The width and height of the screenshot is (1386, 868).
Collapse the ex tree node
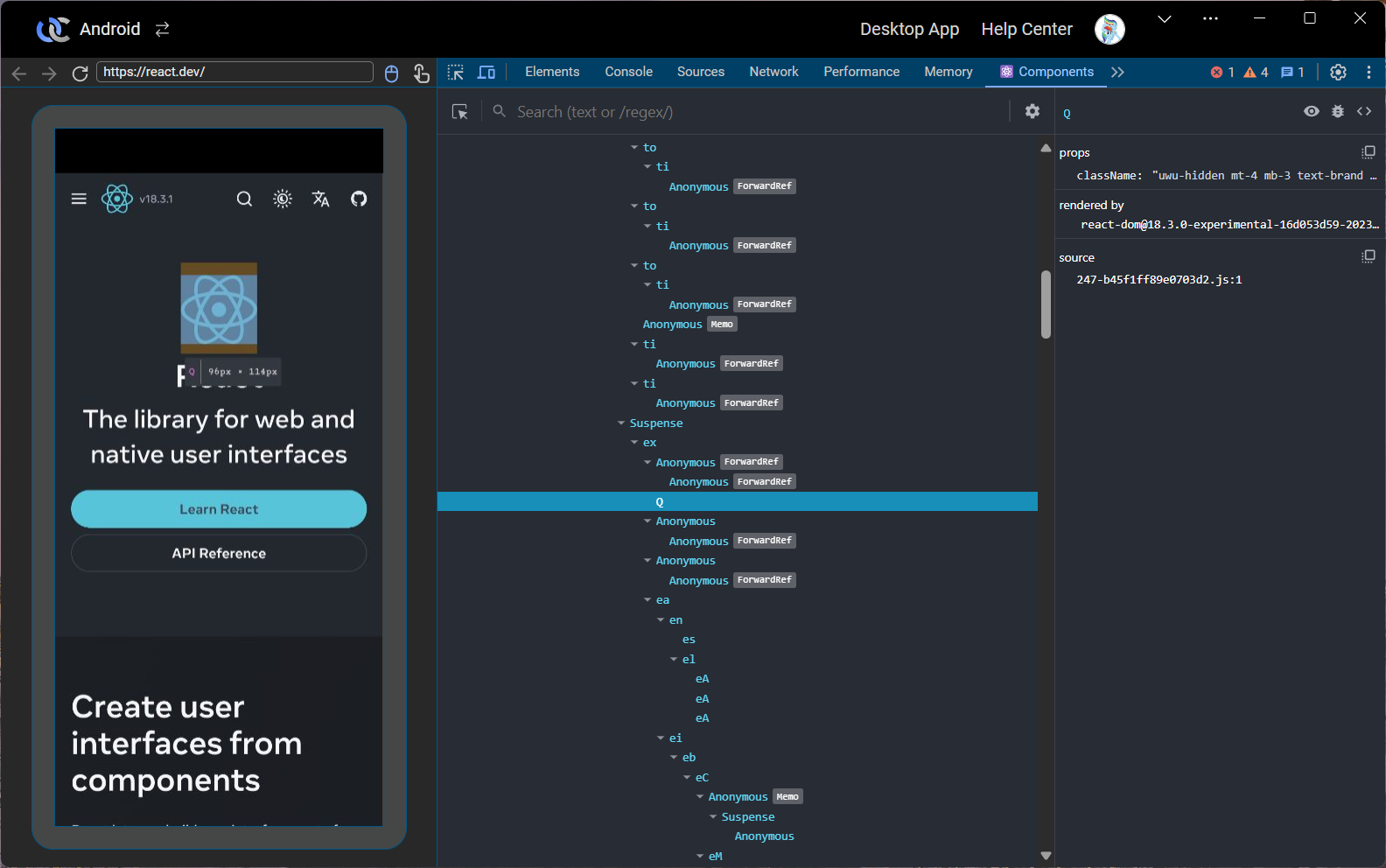[x=634, y=443]
